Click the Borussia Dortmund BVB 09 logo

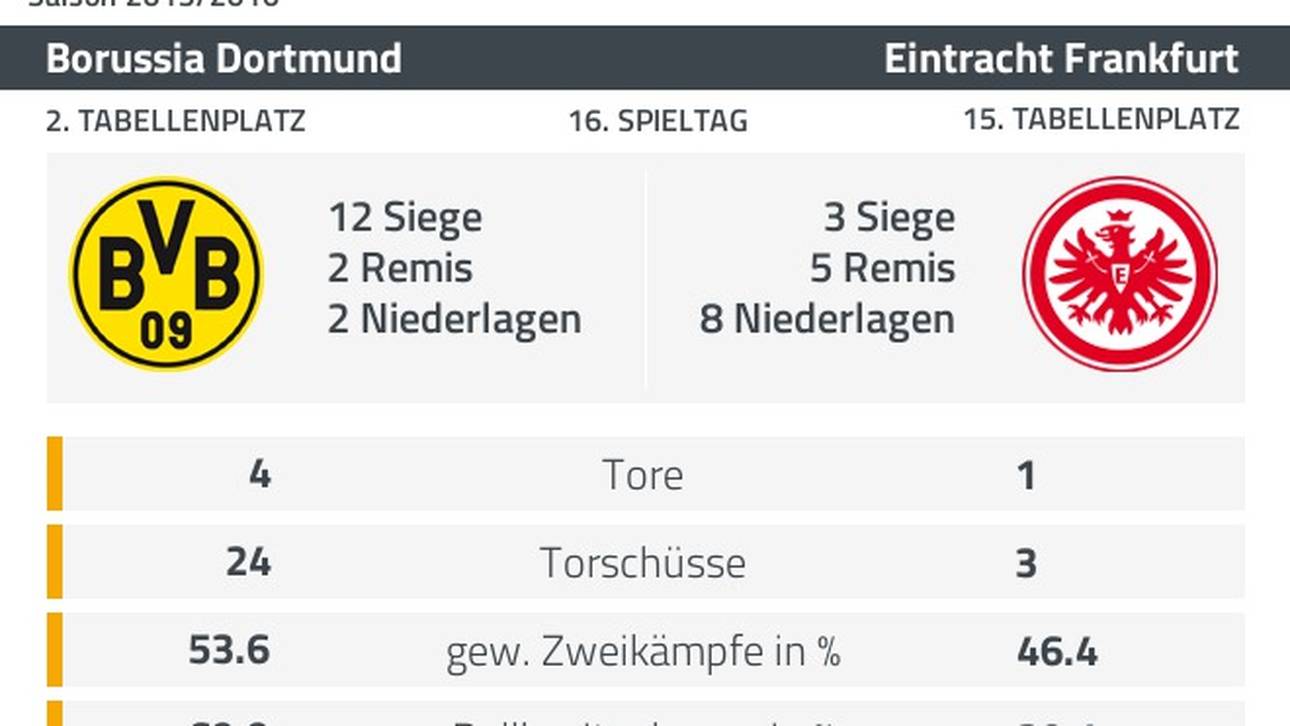[x=166, y=274]
